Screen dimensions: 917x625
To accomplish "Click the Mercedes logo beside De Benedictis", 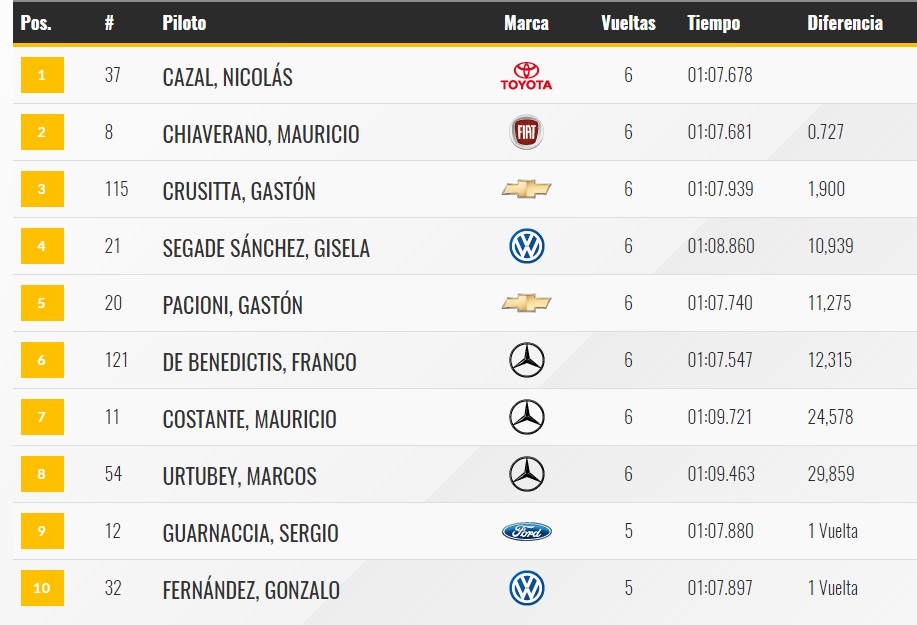I will tap(526, 360).
